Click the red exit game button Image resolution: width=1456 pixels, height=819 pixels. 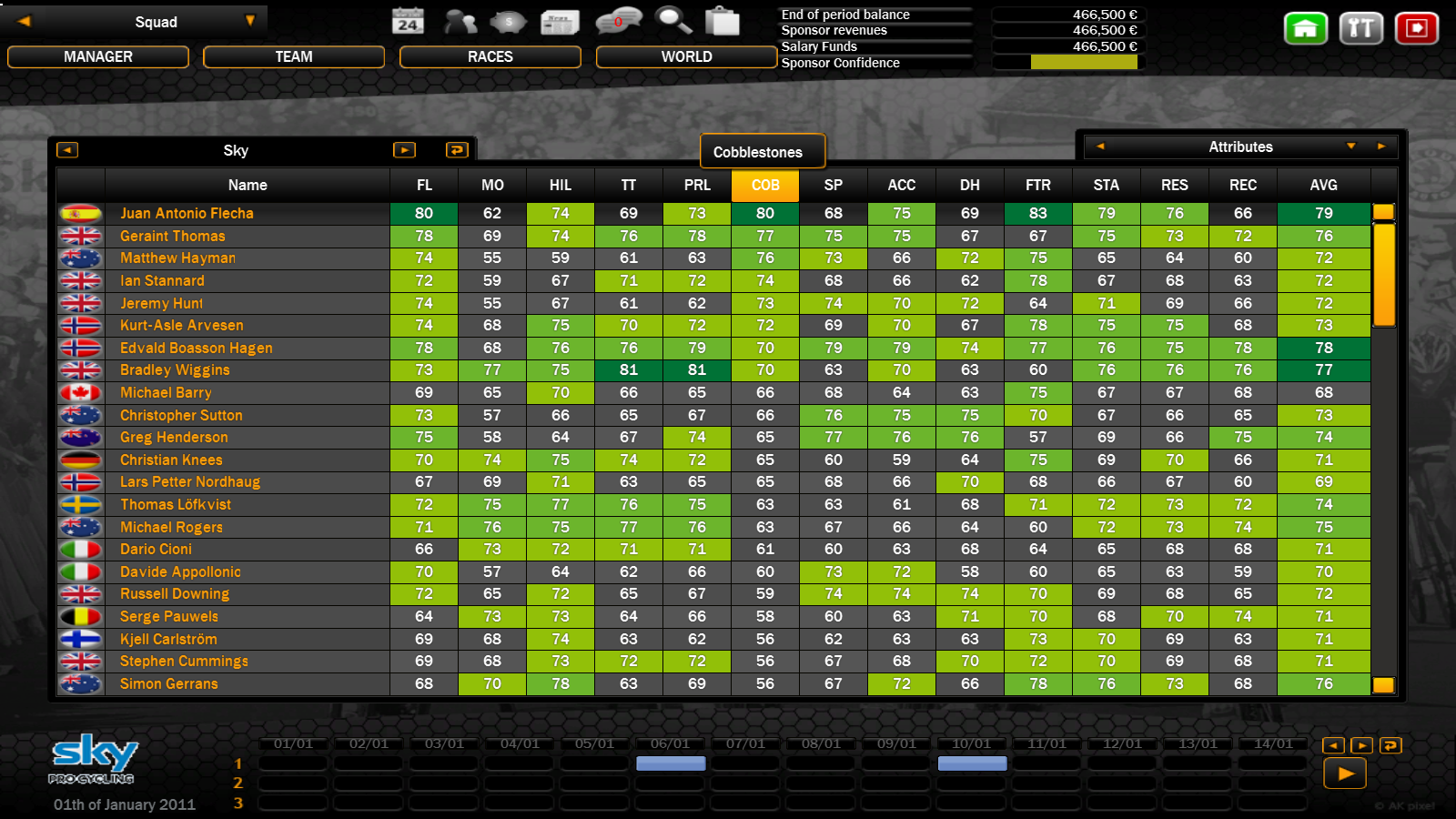1416,29
